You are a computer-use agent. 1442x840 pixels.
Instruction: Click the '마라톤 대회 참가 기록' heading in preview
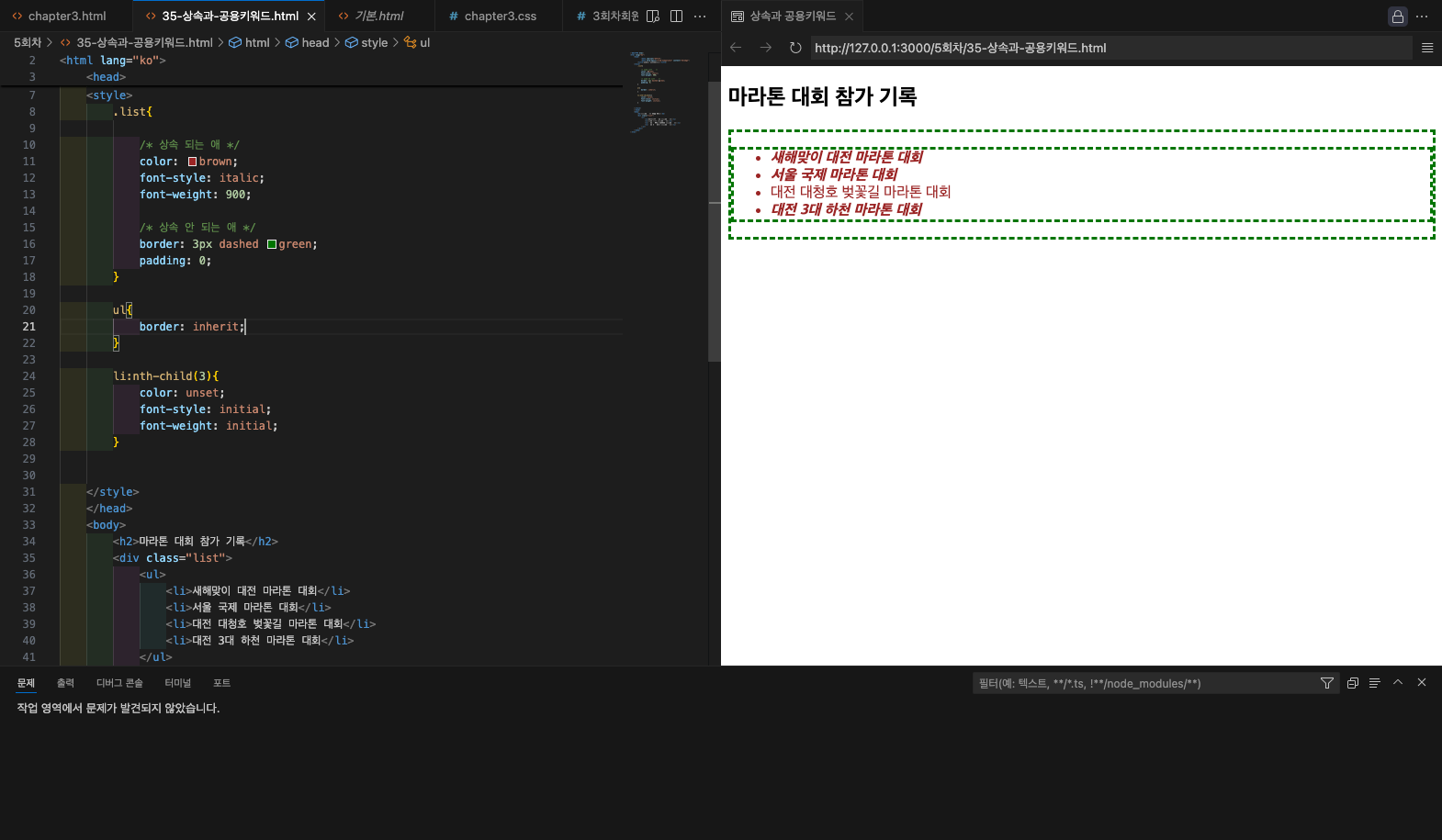point(822,96)
